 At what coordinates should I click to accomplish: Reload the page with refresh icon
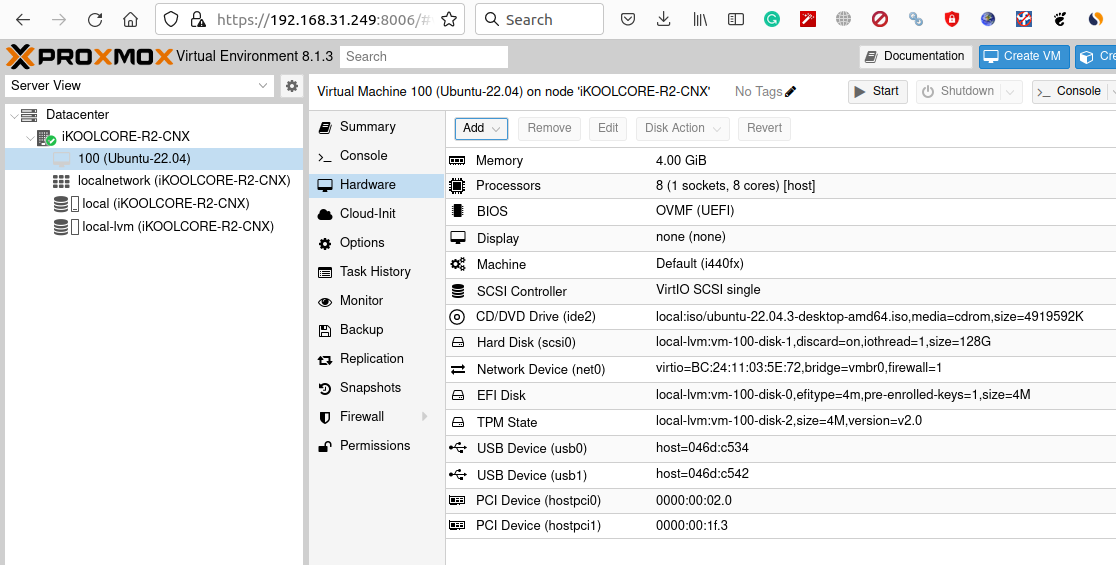click(95, 20)
